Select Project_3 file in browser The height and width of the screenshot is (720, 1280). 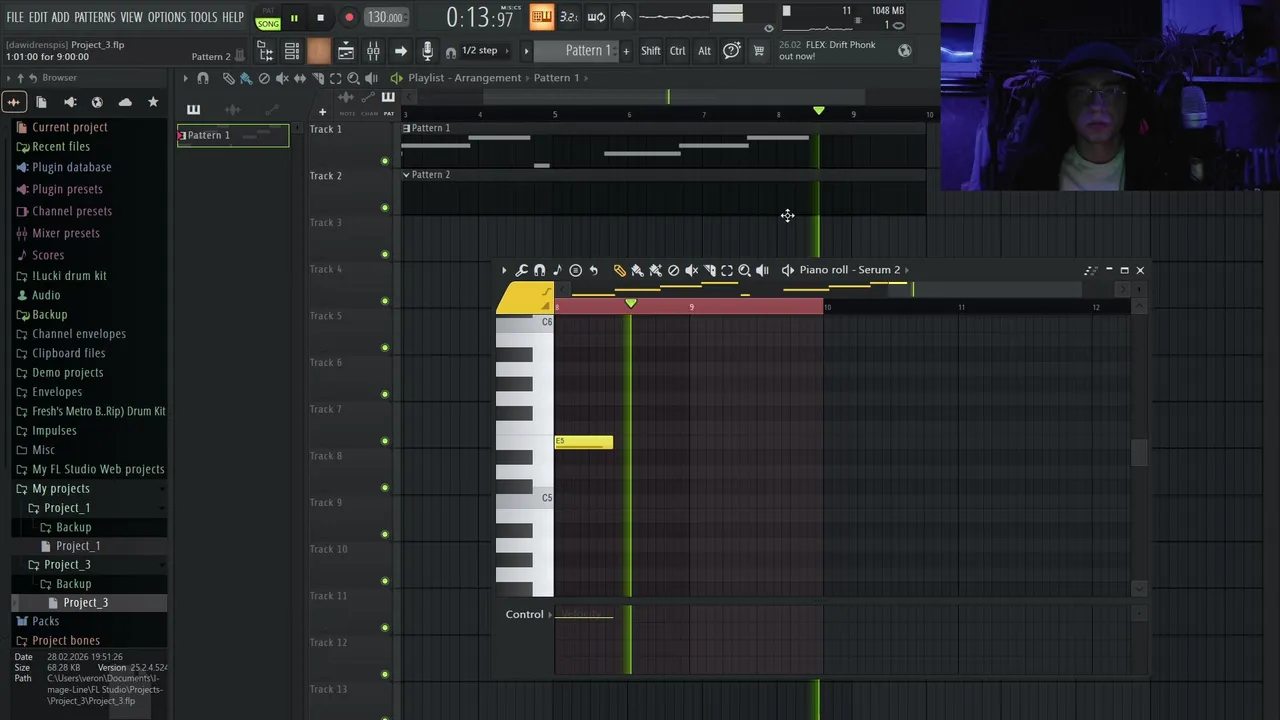[x=85, y=603]
